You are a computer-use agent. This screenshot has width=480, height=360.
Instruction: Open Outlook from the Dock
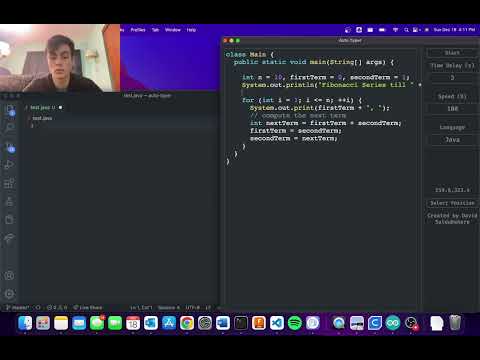[x=151, y=323]
